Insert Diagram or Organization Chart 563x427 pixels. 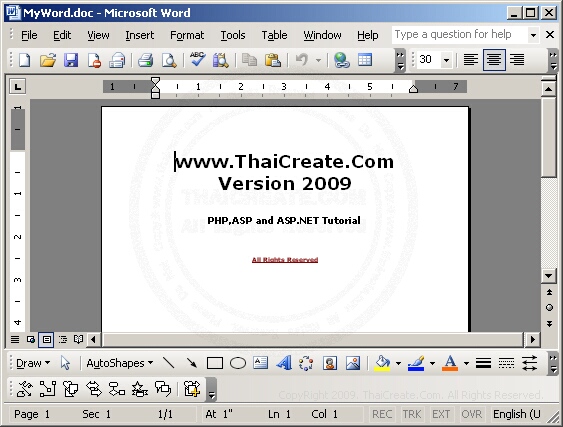pyautogui.click(x=306, y=363)
